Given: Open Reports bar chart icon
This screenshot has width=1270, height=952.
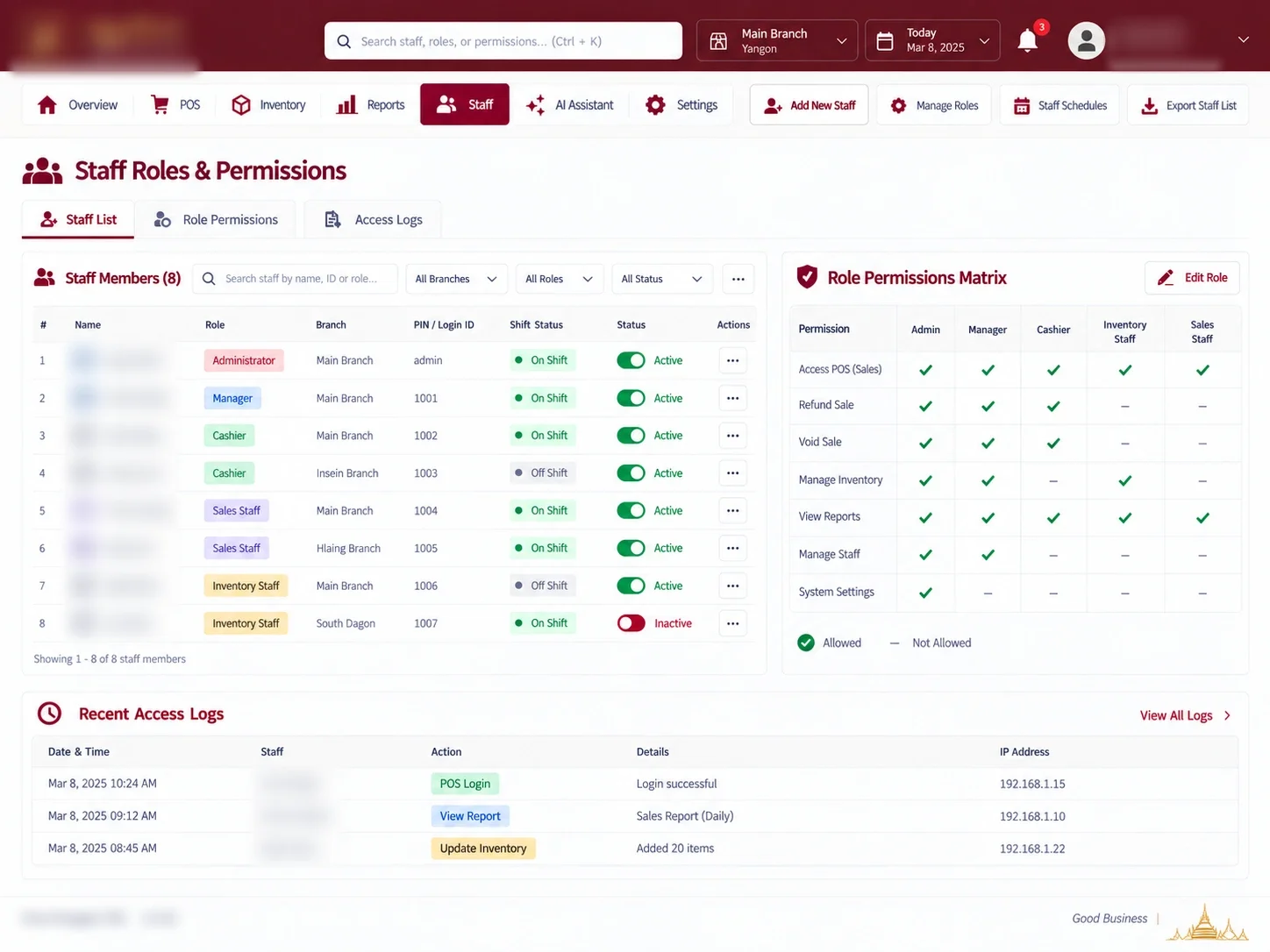Looking at the screenshot, I should (347, 104).
